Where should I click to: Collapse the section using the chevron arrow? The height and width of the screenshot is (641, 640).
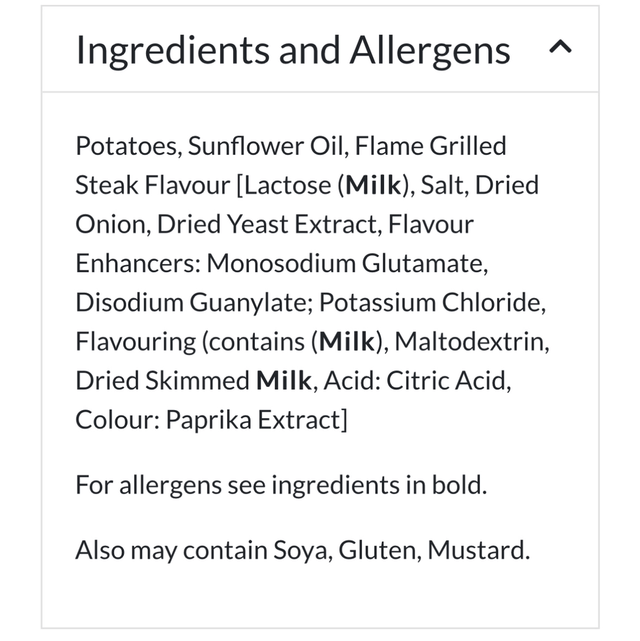click(x=561, y=48)
